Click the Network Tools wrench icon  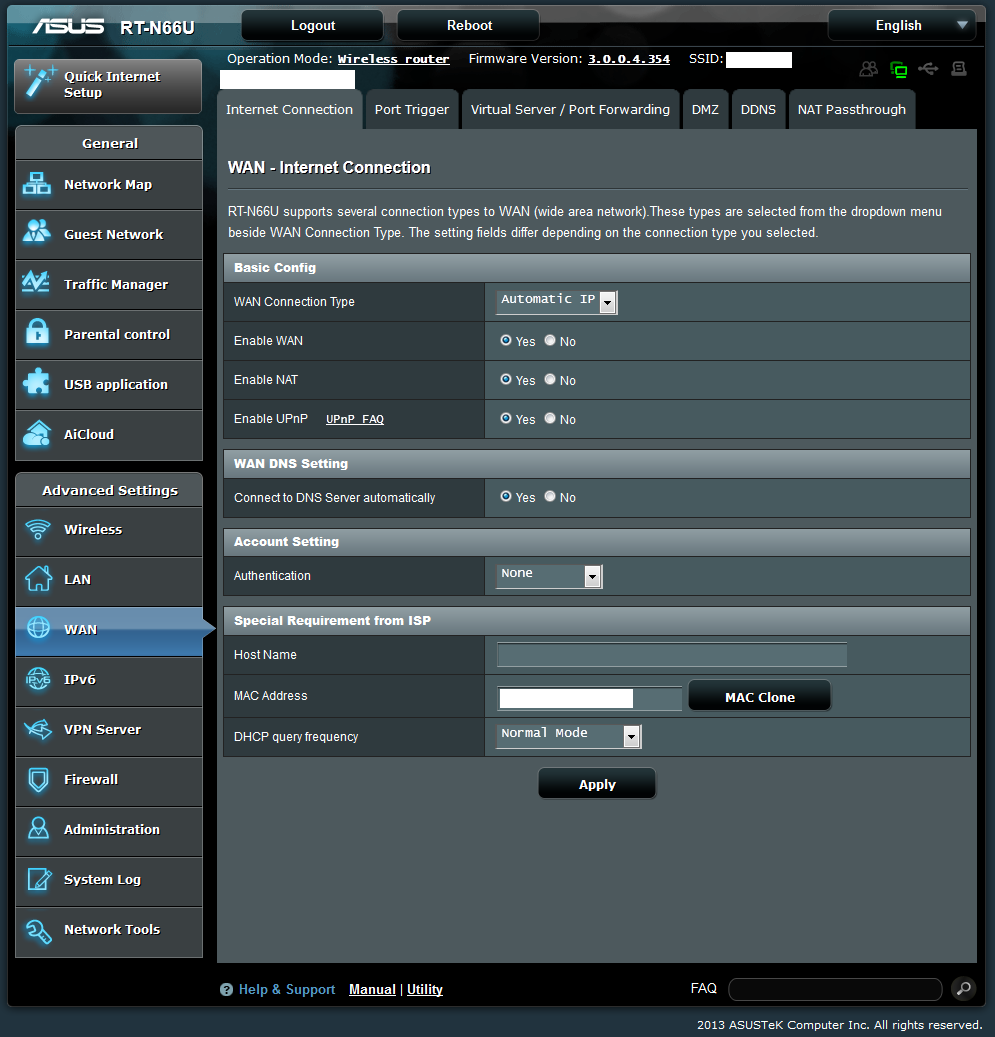tap(38, 931)
